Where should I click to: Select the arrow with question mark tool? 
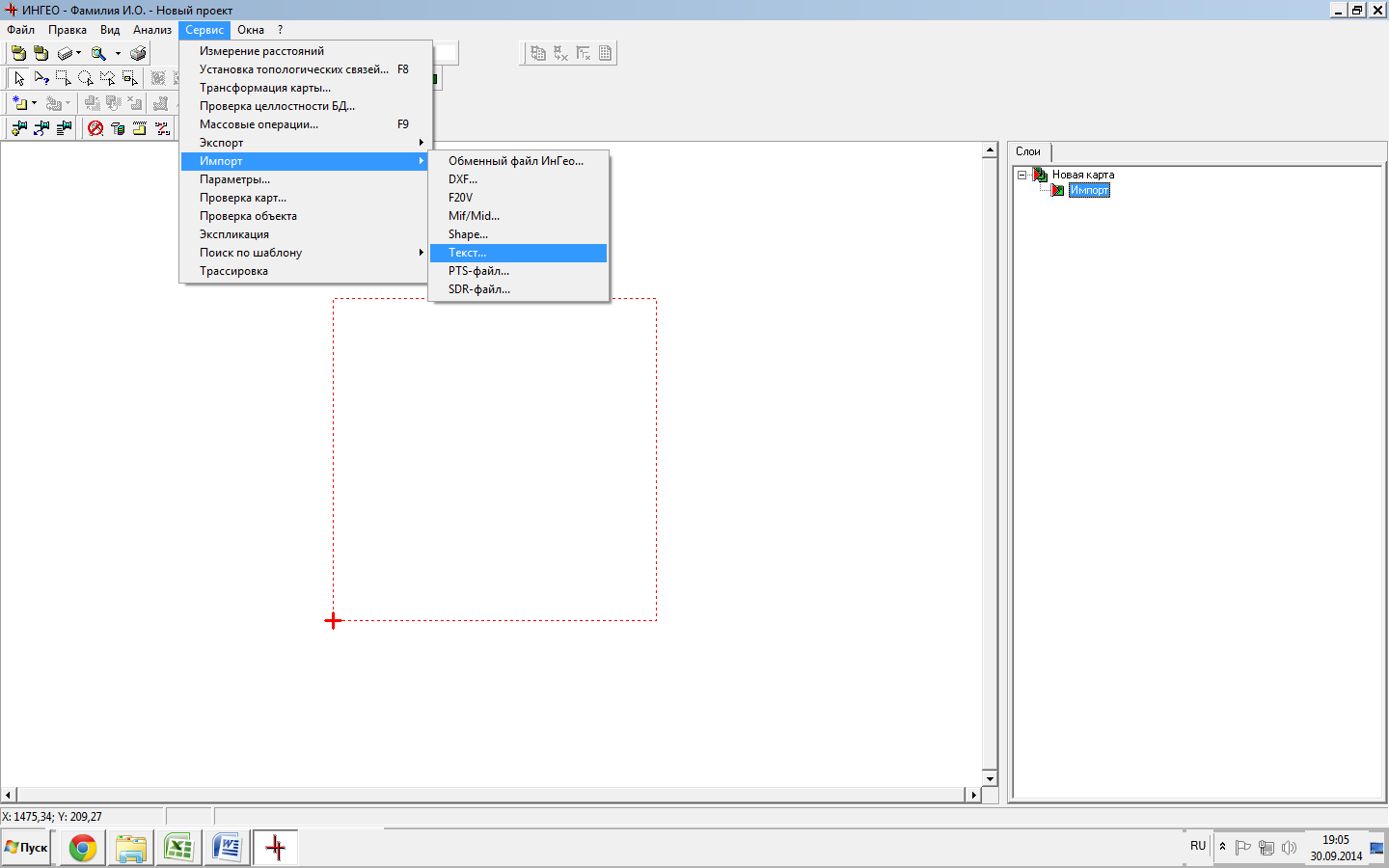tap(41, 78)
